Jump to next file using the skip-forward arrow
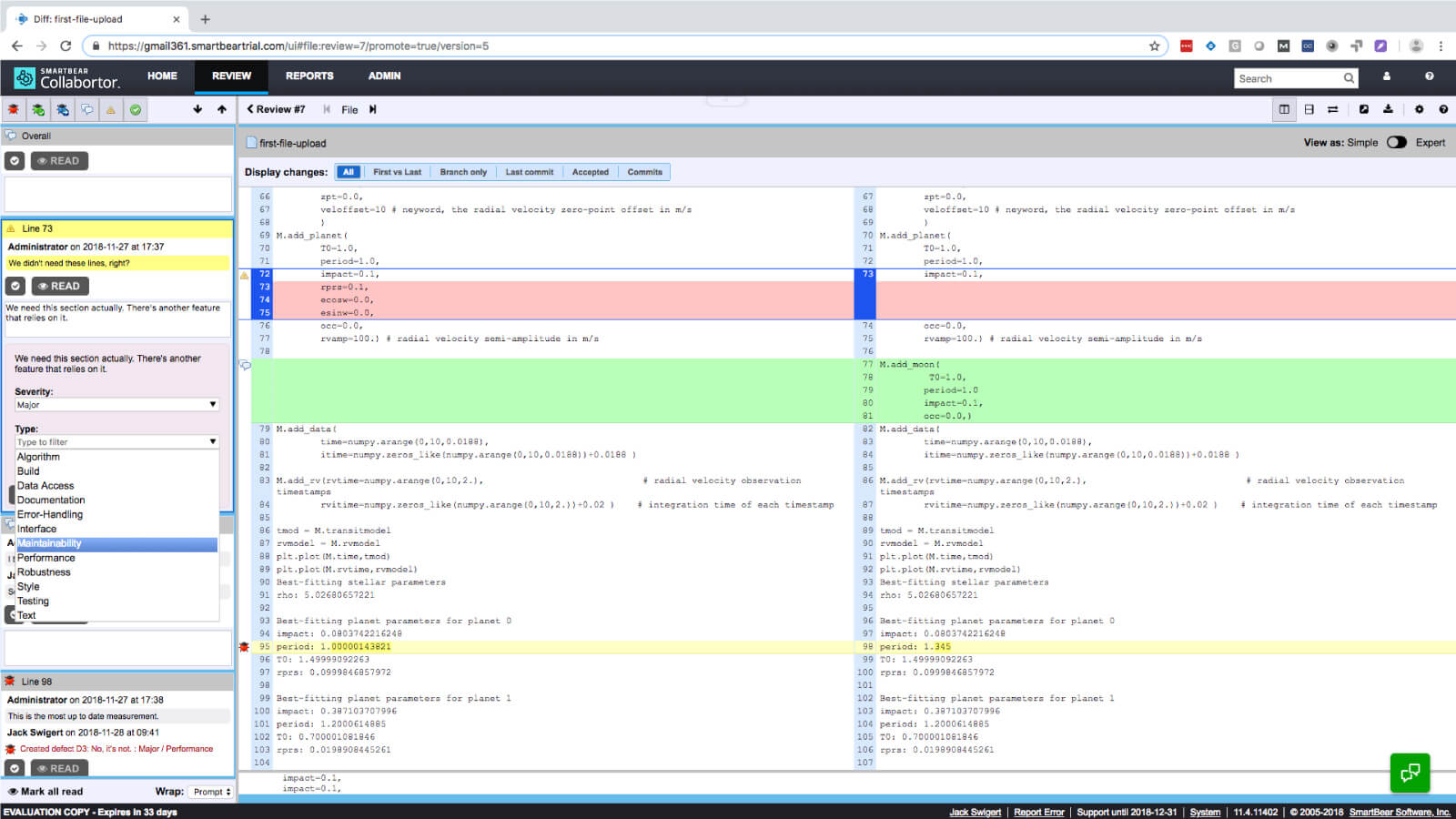1456x819 pixels. coord(373,109)
